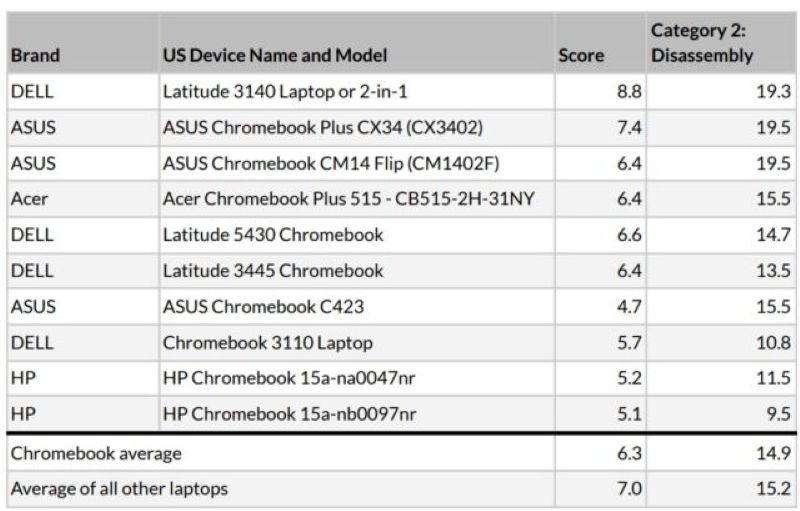
Task: Select the Latitude 3140 Laptop or 2-in-1 cell
Action: (286, 91)
